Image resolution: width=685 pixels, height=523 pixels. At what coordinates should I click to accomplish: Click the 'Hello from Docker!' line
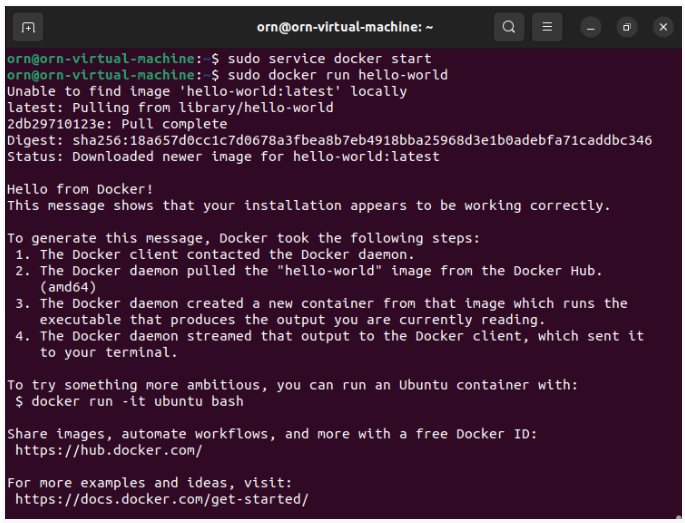tap(80, 189)
